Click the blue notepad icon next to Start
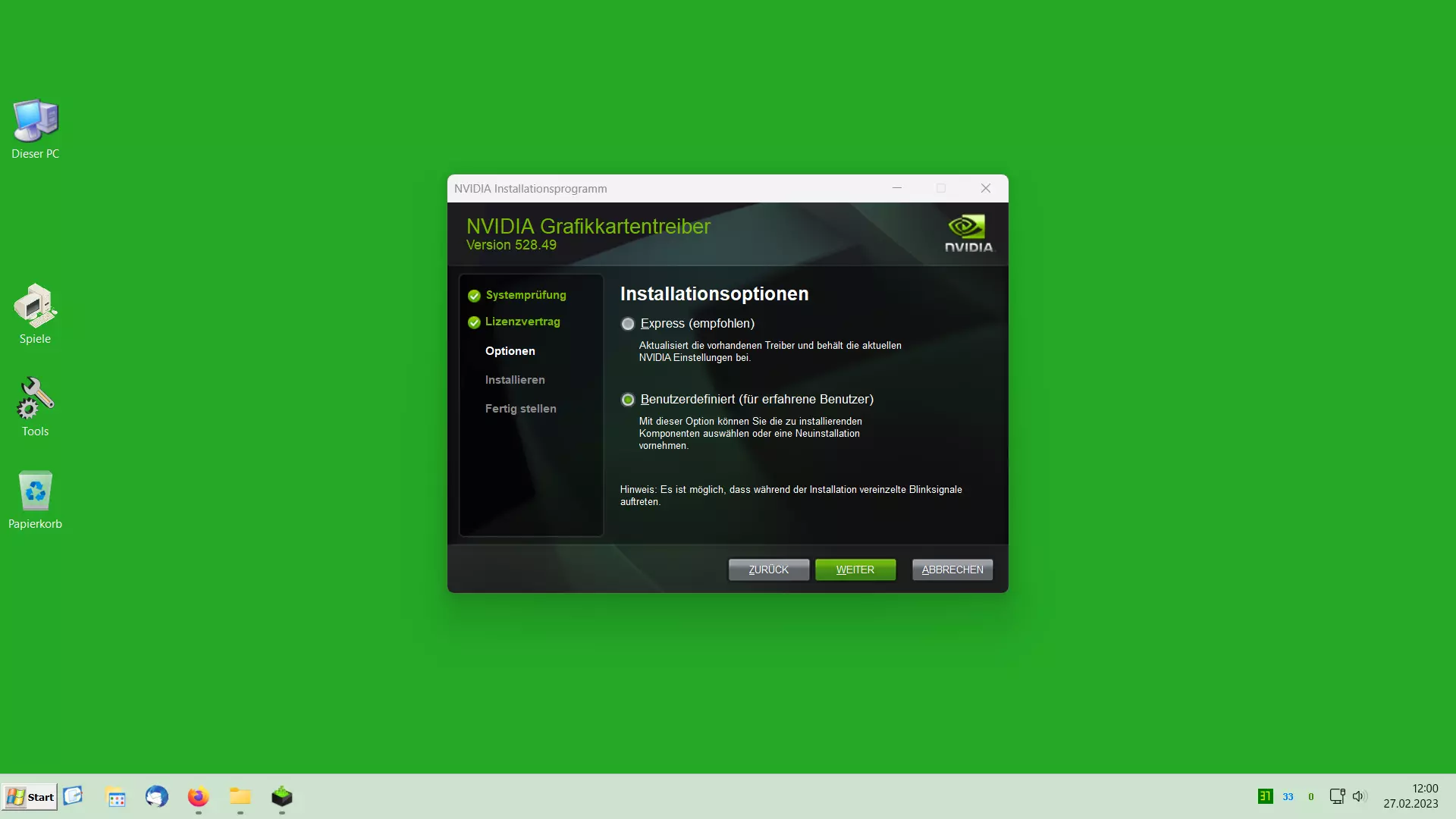 73,795
